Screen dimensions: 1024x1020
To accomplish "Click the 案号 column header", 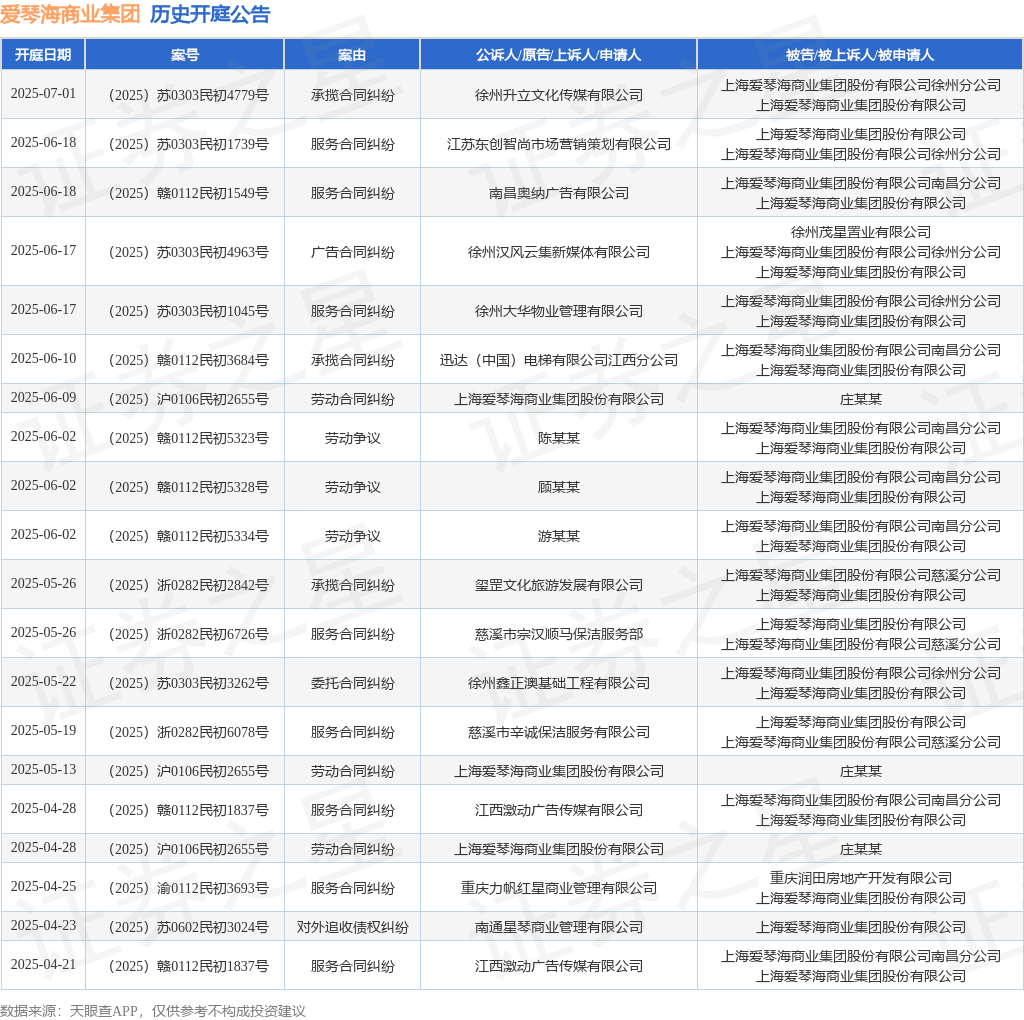I will click(185, 55).
